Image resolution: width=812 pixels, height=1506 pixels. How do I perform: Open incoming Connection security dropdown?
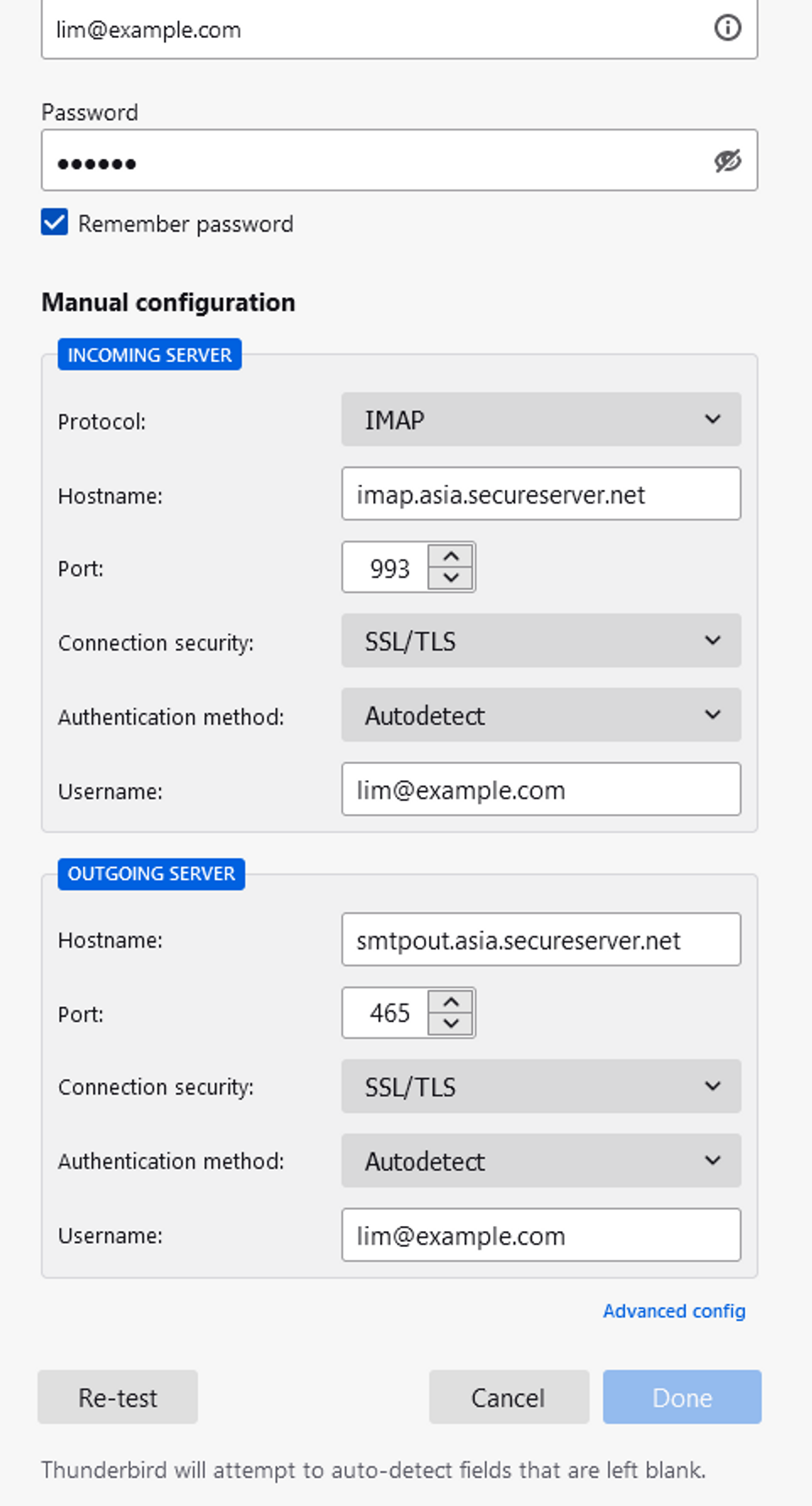tap(540, 641)
